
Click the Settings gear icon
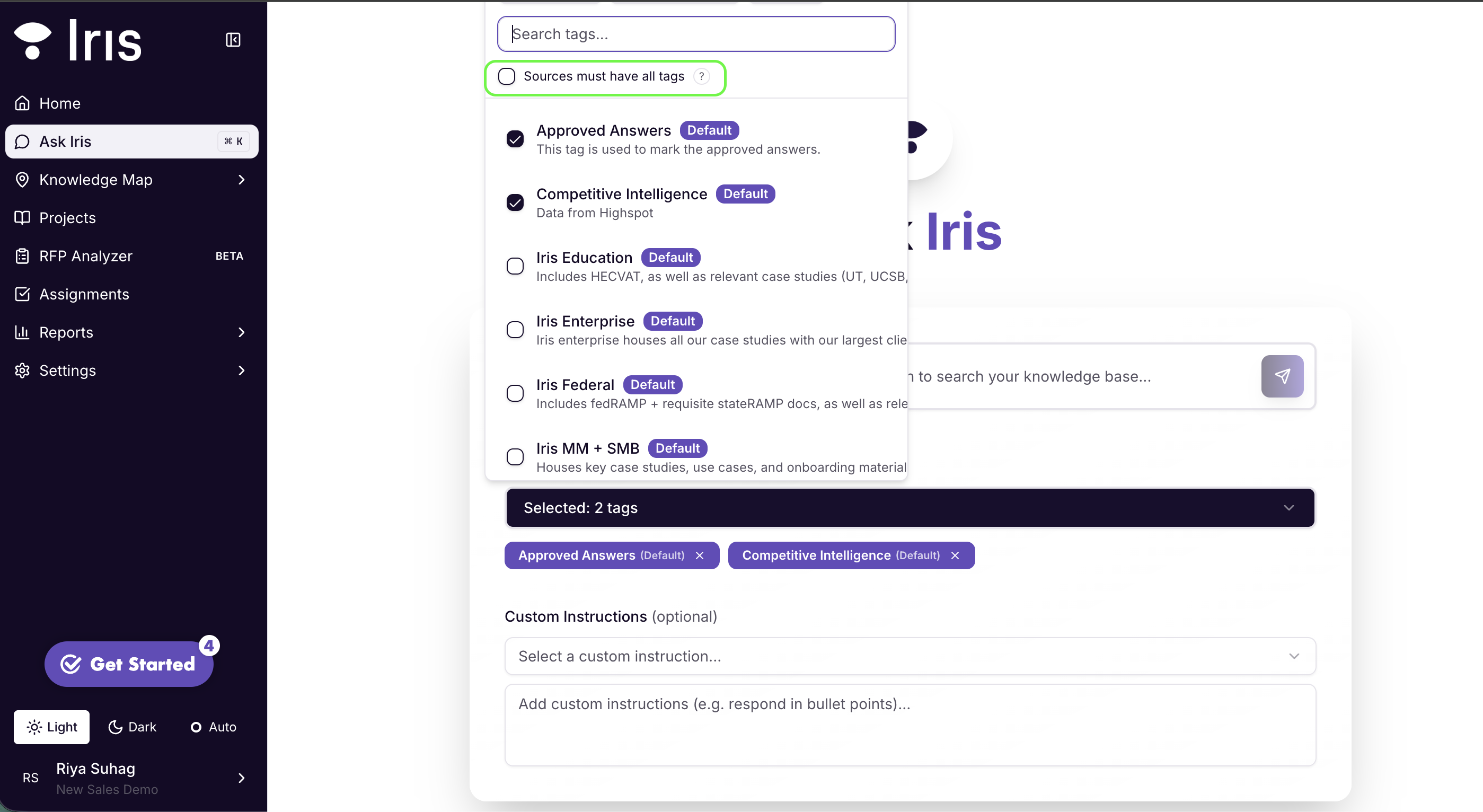click(22, 370)
